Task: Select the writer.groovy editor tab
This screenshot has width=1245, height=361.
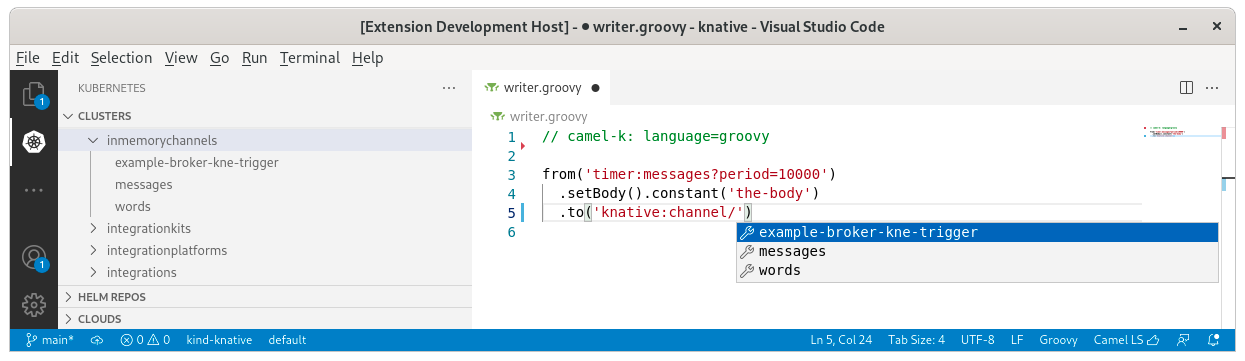Action: (541, 87)
